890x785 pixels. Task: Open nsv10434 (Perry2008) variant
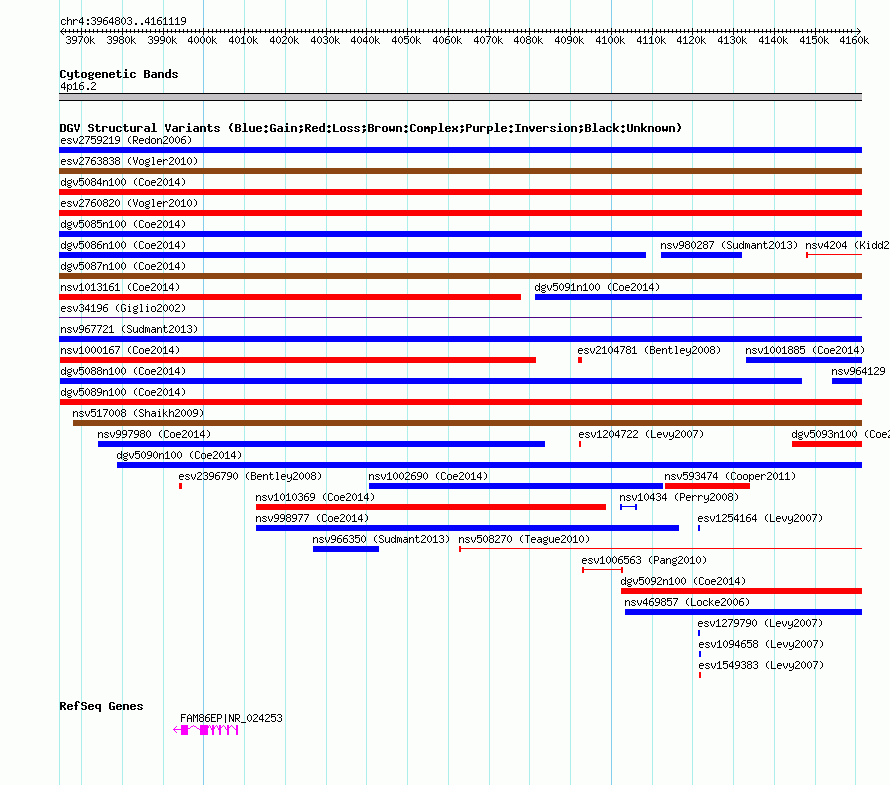coord(679,497)
